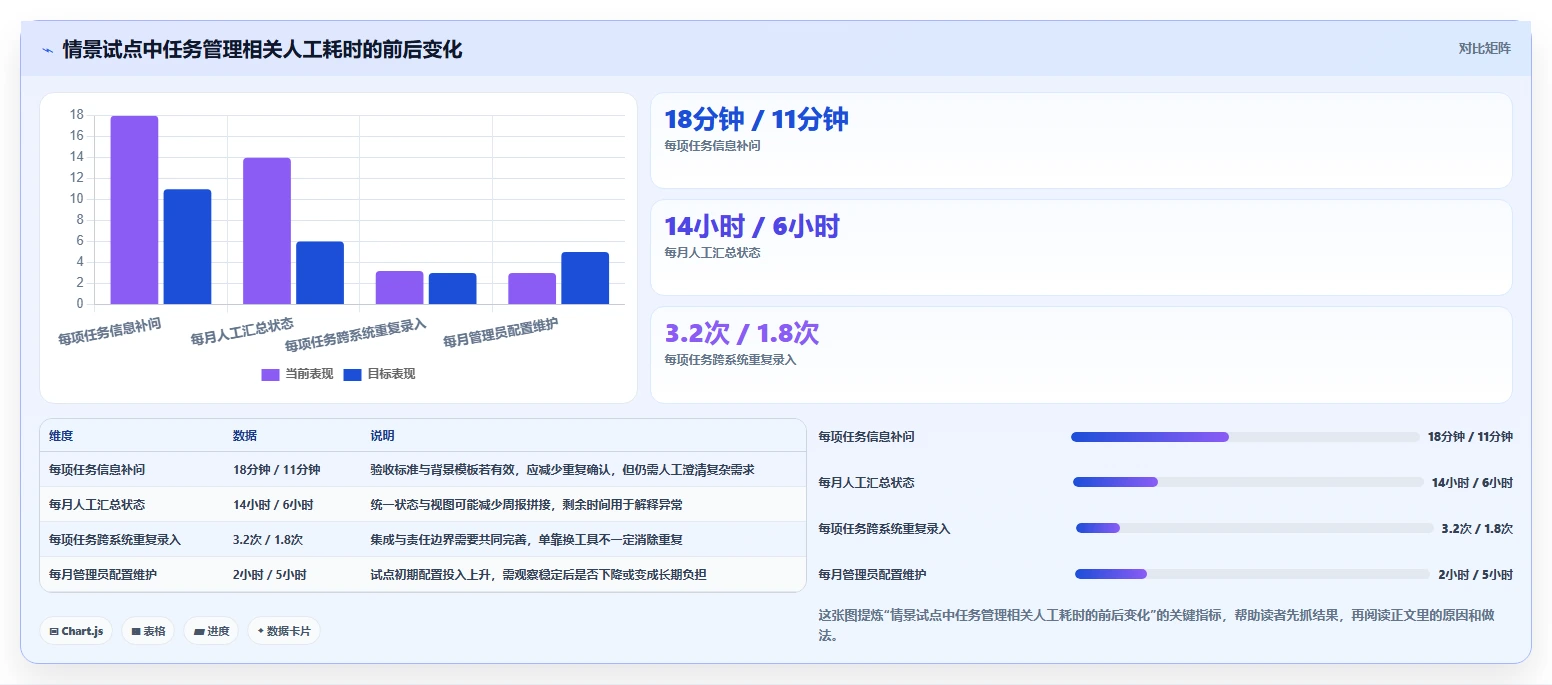Click the purple bar for 每项任务跨系统重复录入
Viewport: 1552px width, 685px height.
(x=399, y=288)
